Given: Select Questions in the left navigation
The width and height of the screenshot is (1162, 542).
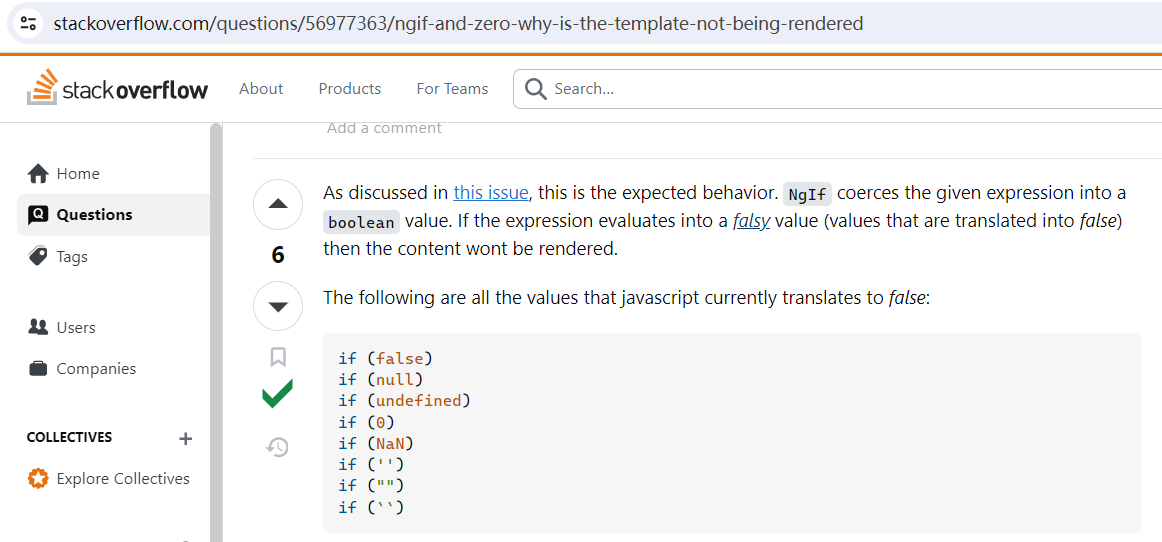Looking at the screenshot, I should pos(113,215).
